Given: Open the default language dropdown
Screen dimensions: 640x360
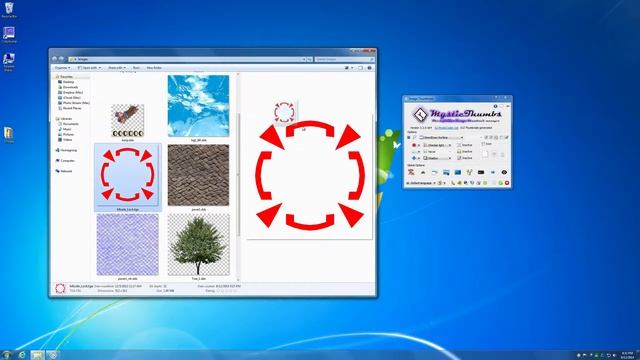Looking at the screenshot, I should tap(421, 183).
